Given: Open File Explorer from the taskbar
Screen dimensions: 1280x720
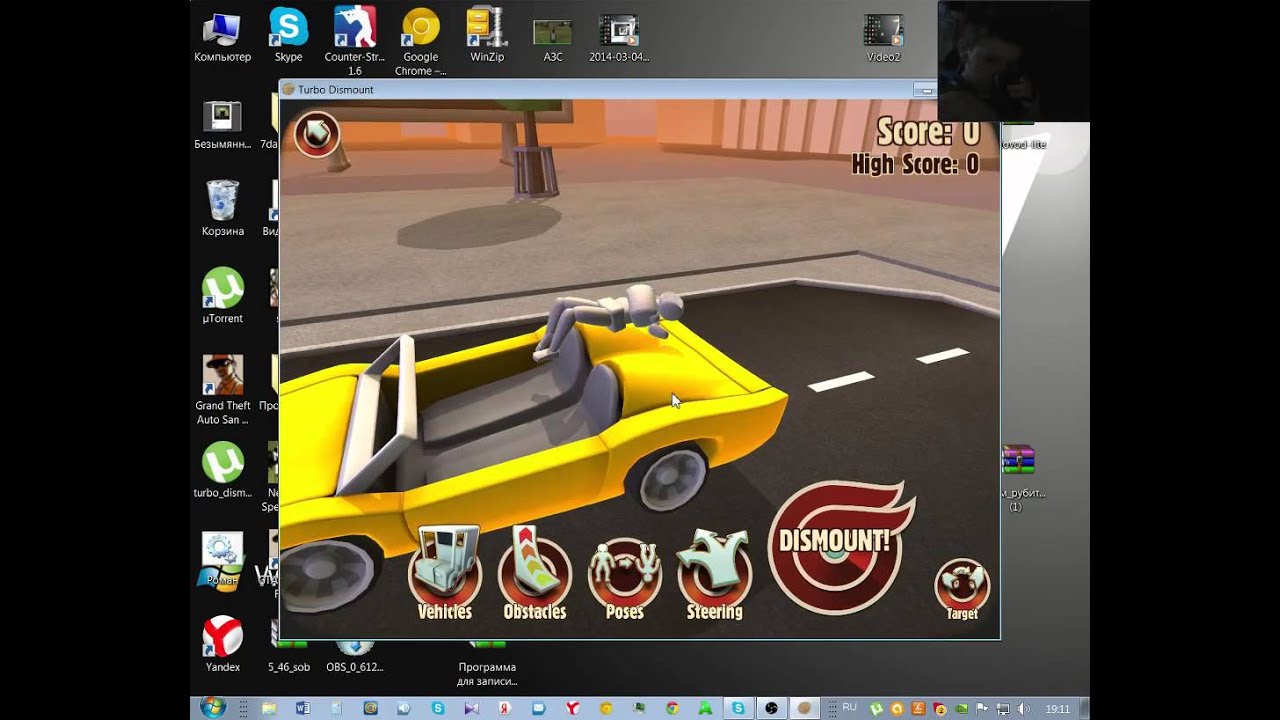Looking at the screenshot, I should [269, 708].
